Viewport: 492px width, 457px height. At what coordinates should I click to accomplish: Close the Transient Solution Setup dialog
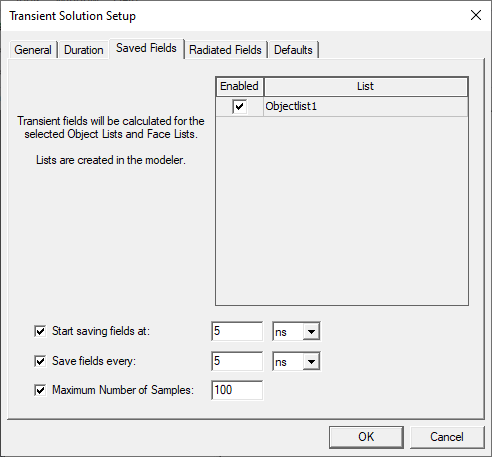click(x=476, y=15)
